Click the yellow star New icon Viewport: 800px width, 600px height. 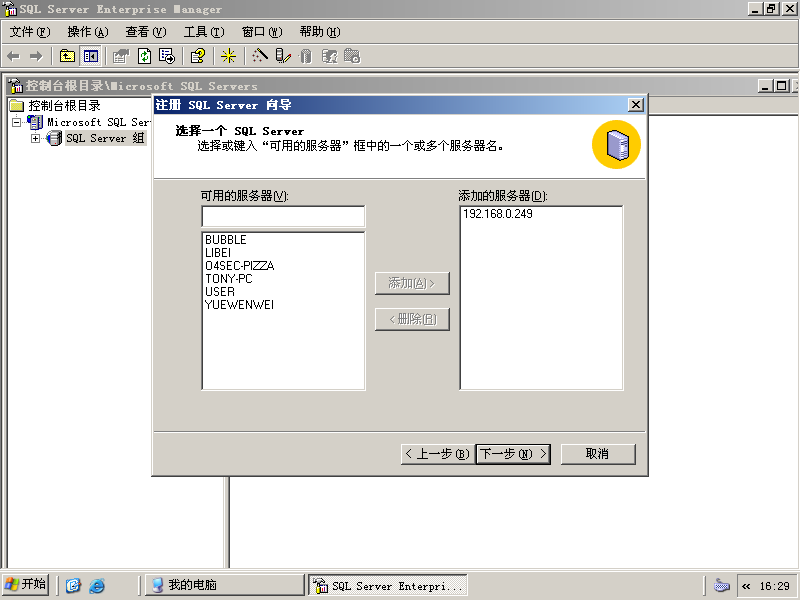click(x=228, y=56)
